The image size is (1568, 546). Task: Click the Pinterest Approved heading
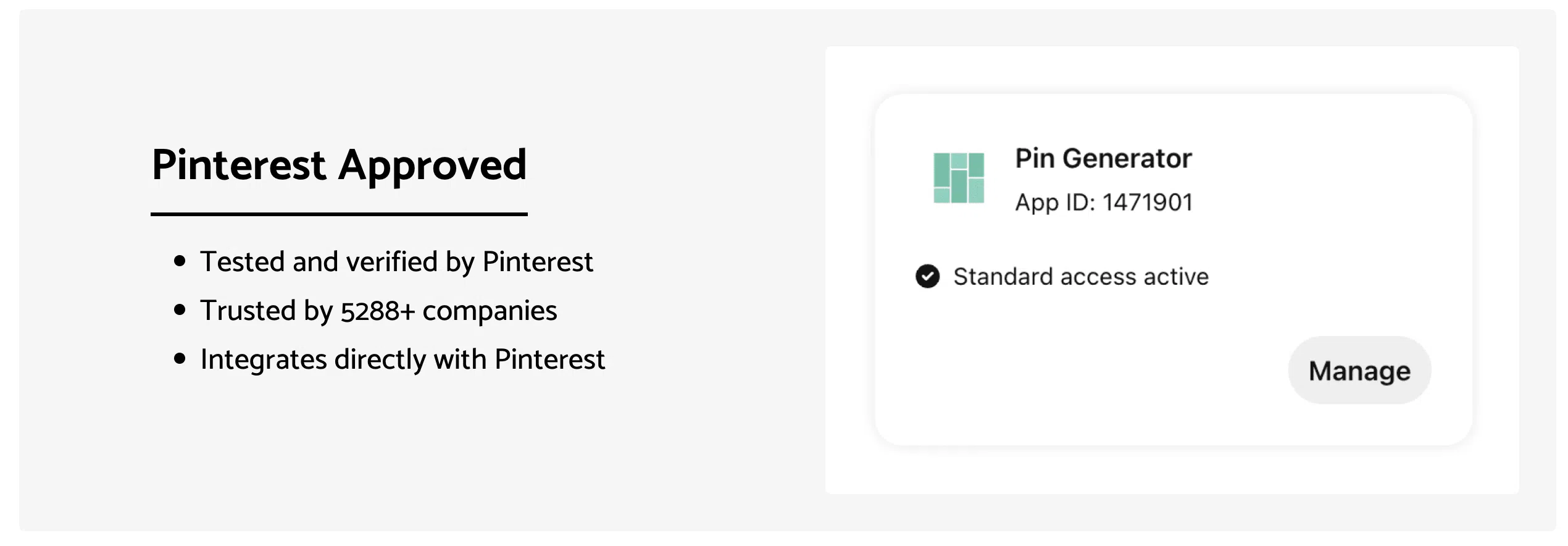339,165
